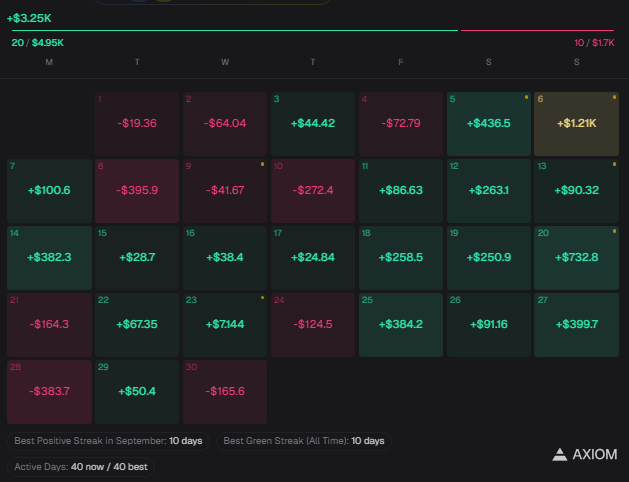Image resolution: width=629 pixels, height=482 pixels.
Task: Open day 18 cell with +$258.5
Action: point(401,258)
